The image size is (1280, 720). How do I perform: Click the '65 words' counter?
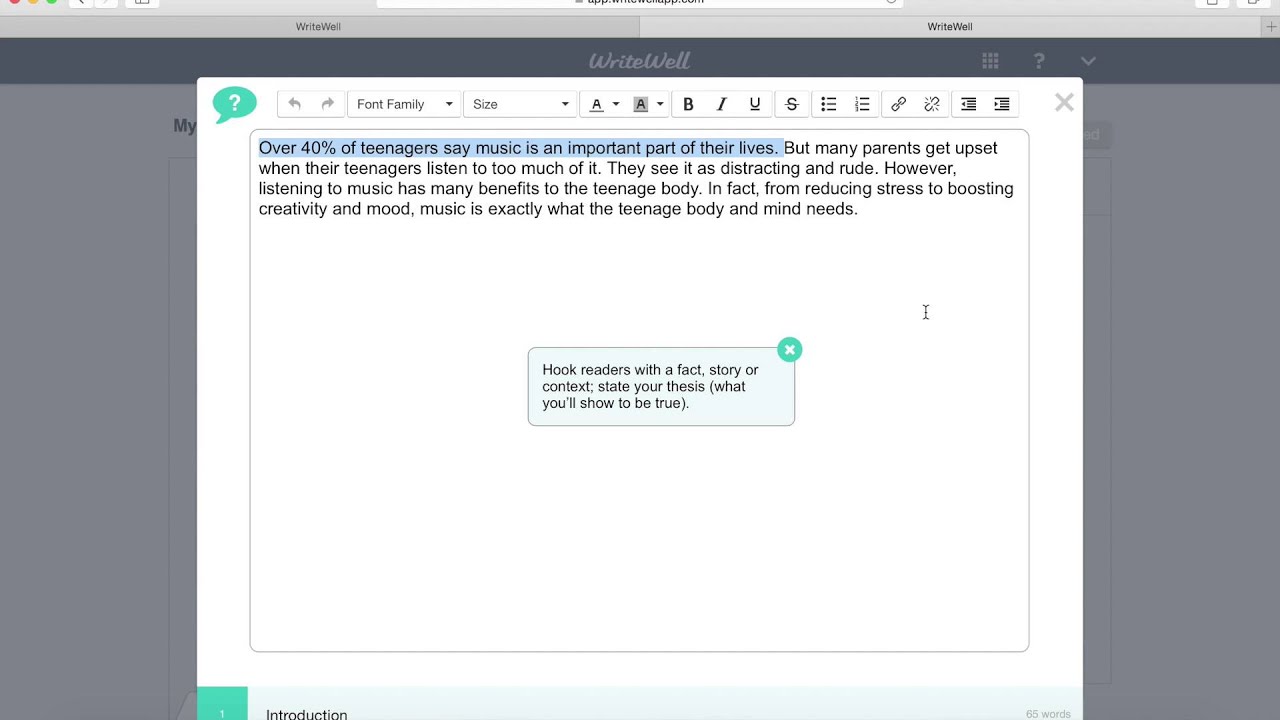tap(1048, 714)
